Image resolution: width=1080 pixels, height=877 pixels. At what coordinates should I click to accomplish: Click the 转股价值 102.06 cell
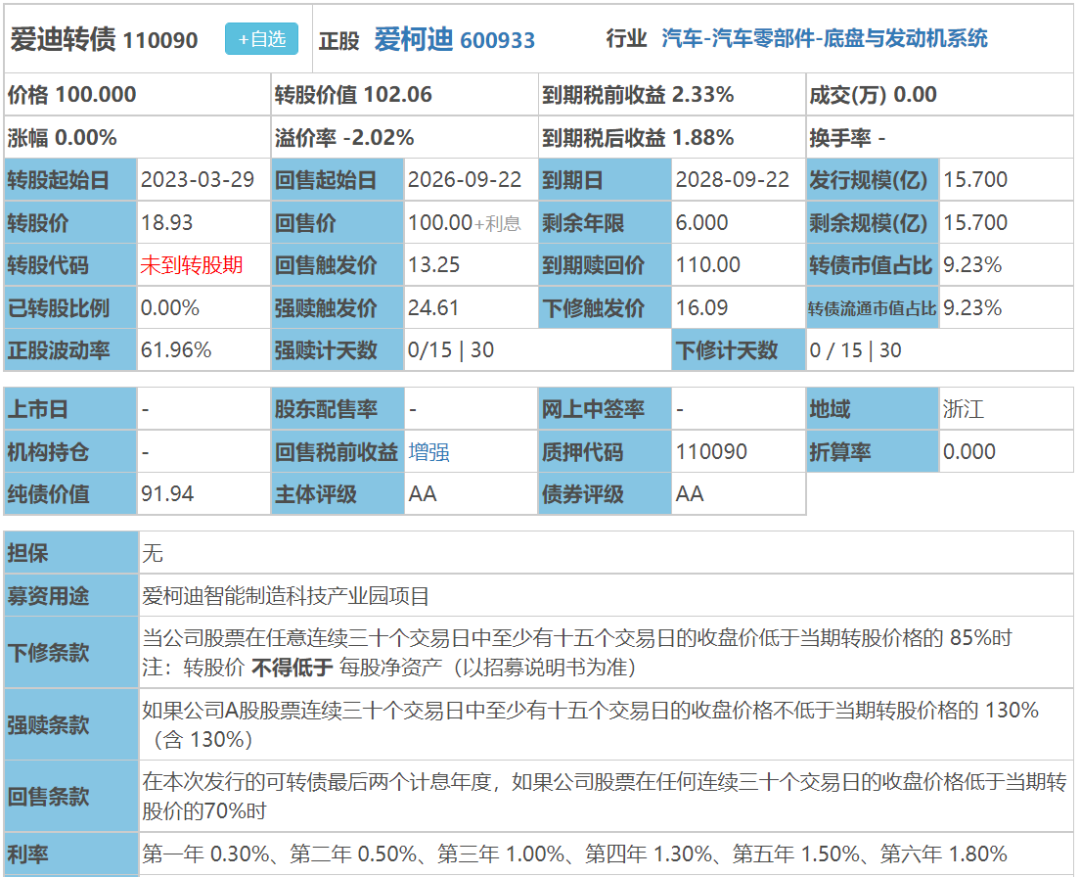click(x=404, y=94)
